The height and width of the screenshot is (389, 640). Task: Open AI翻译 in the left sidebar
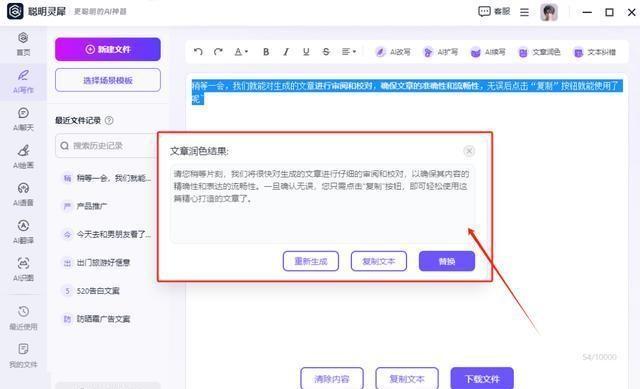tap(23, 232)
